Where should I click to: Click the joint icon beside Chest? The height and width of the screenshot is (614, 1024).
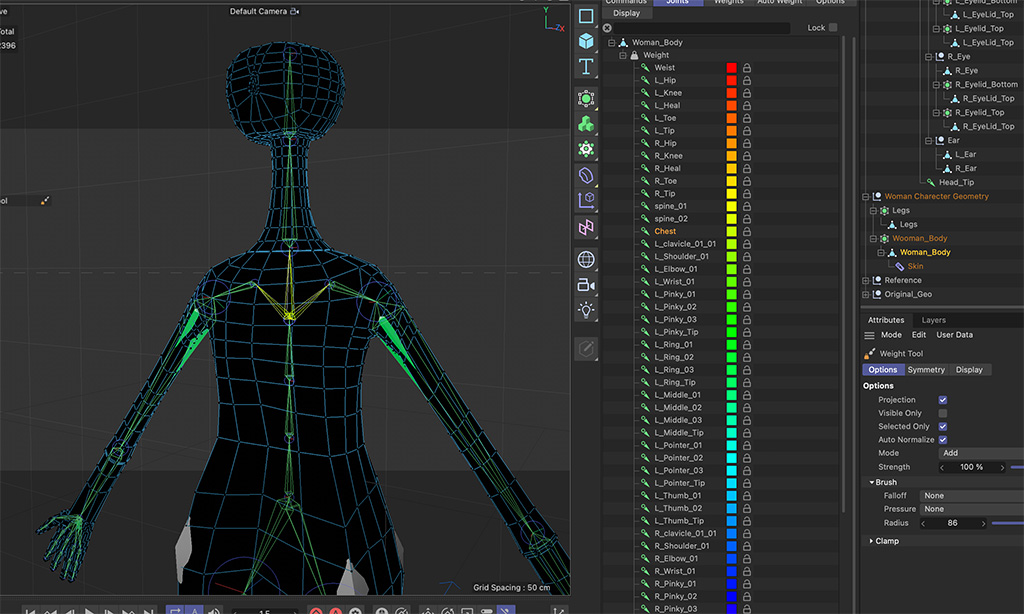645,231
